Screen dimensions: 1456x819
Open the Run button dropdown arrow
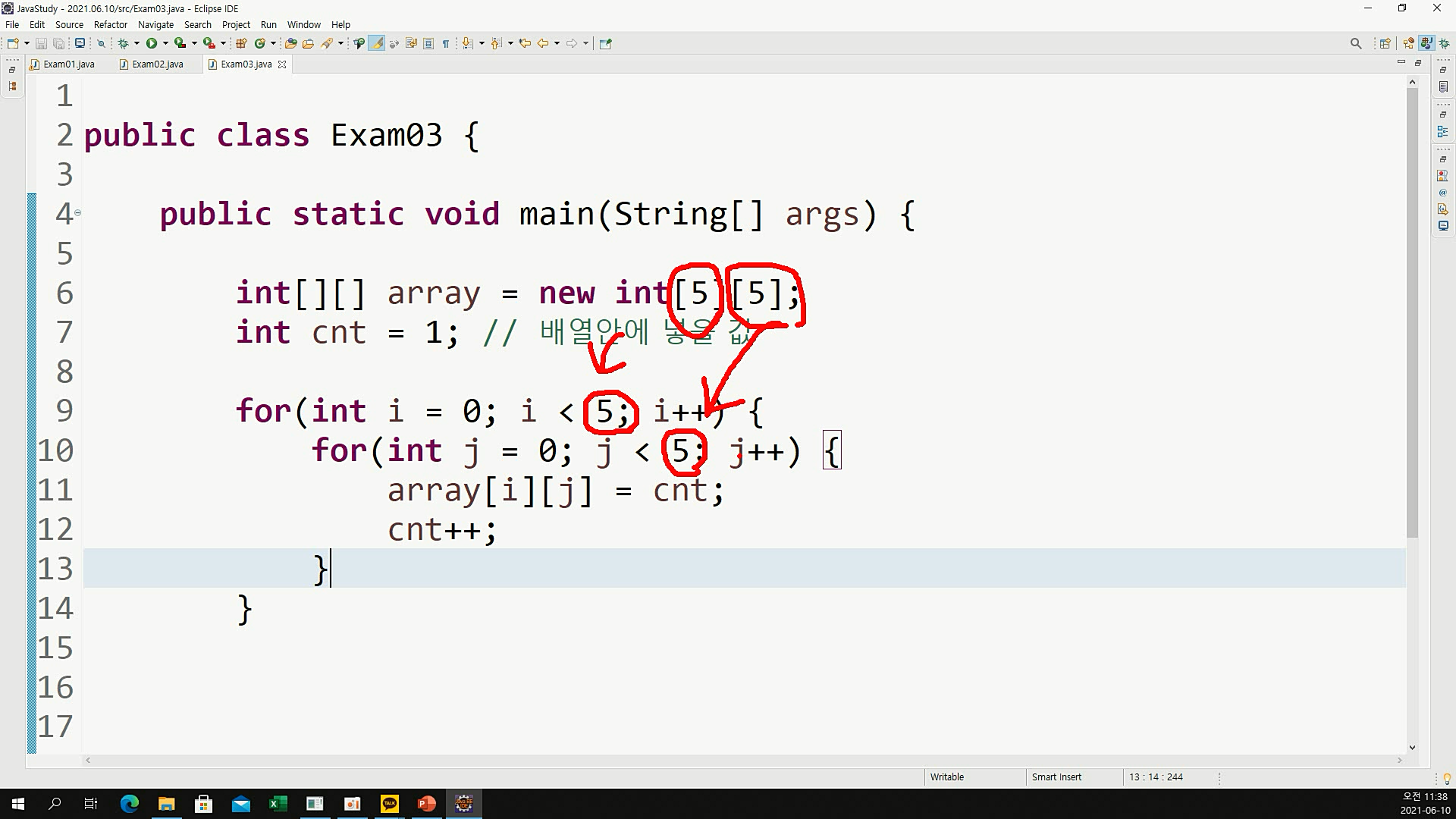pos(165,43)
